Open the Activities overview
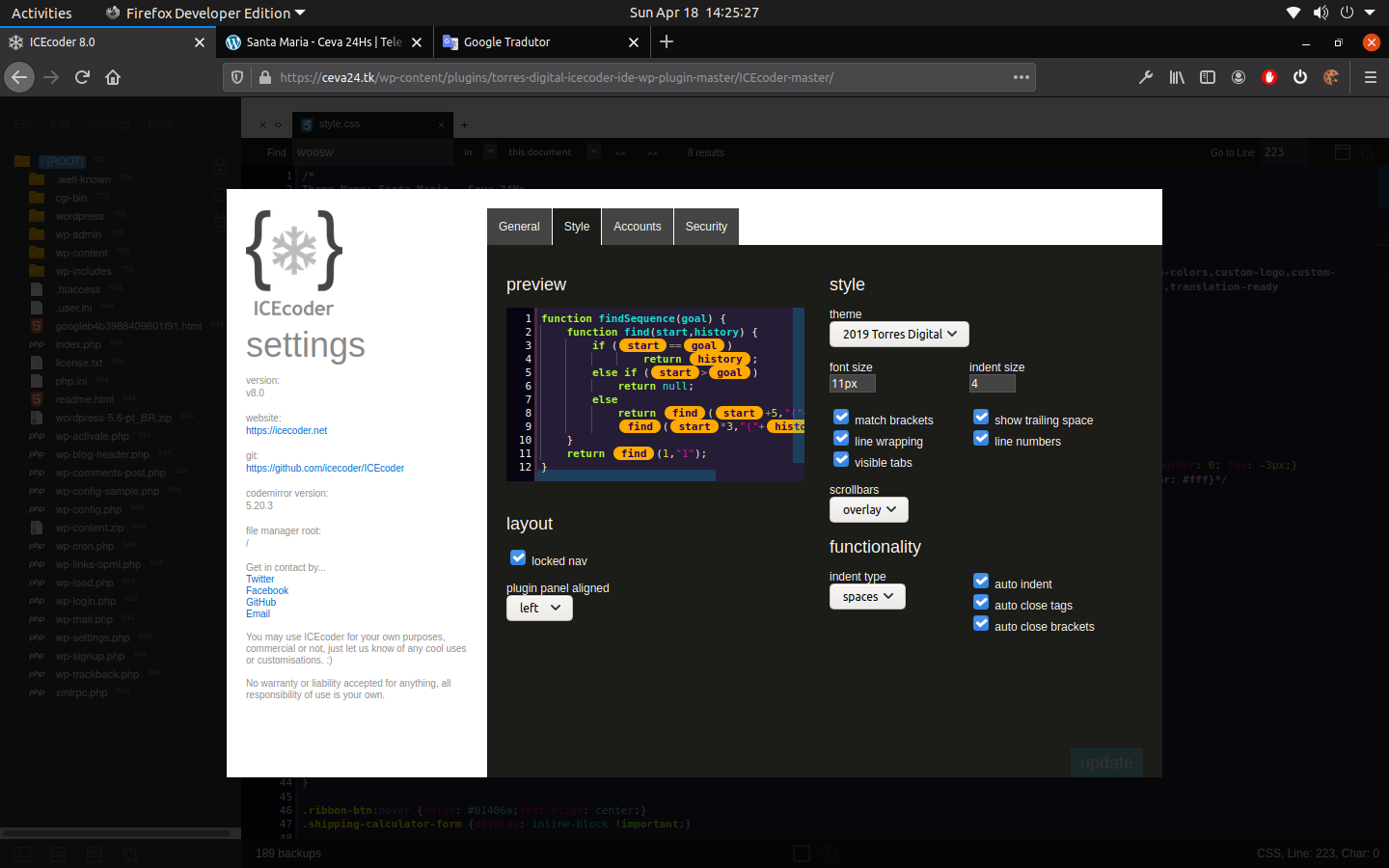Viewport: 1389px width, 868px height. coord(41,13)
